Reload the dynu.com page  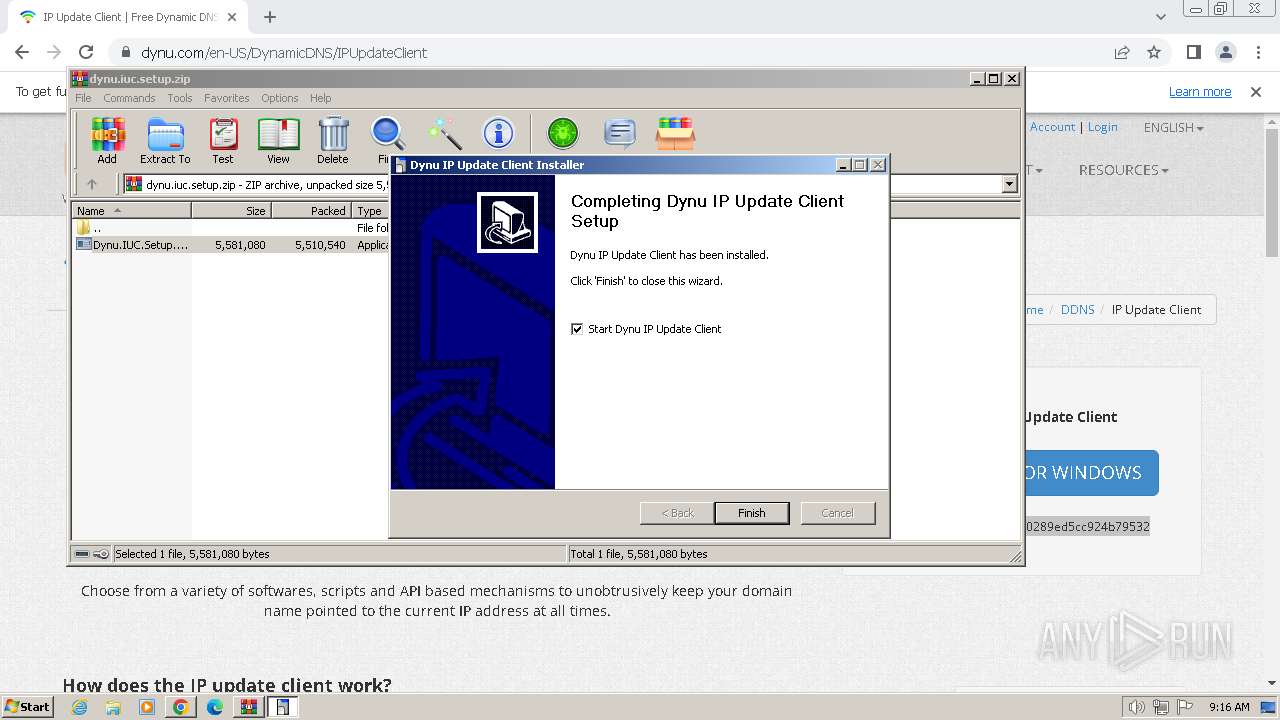(86, 52)
